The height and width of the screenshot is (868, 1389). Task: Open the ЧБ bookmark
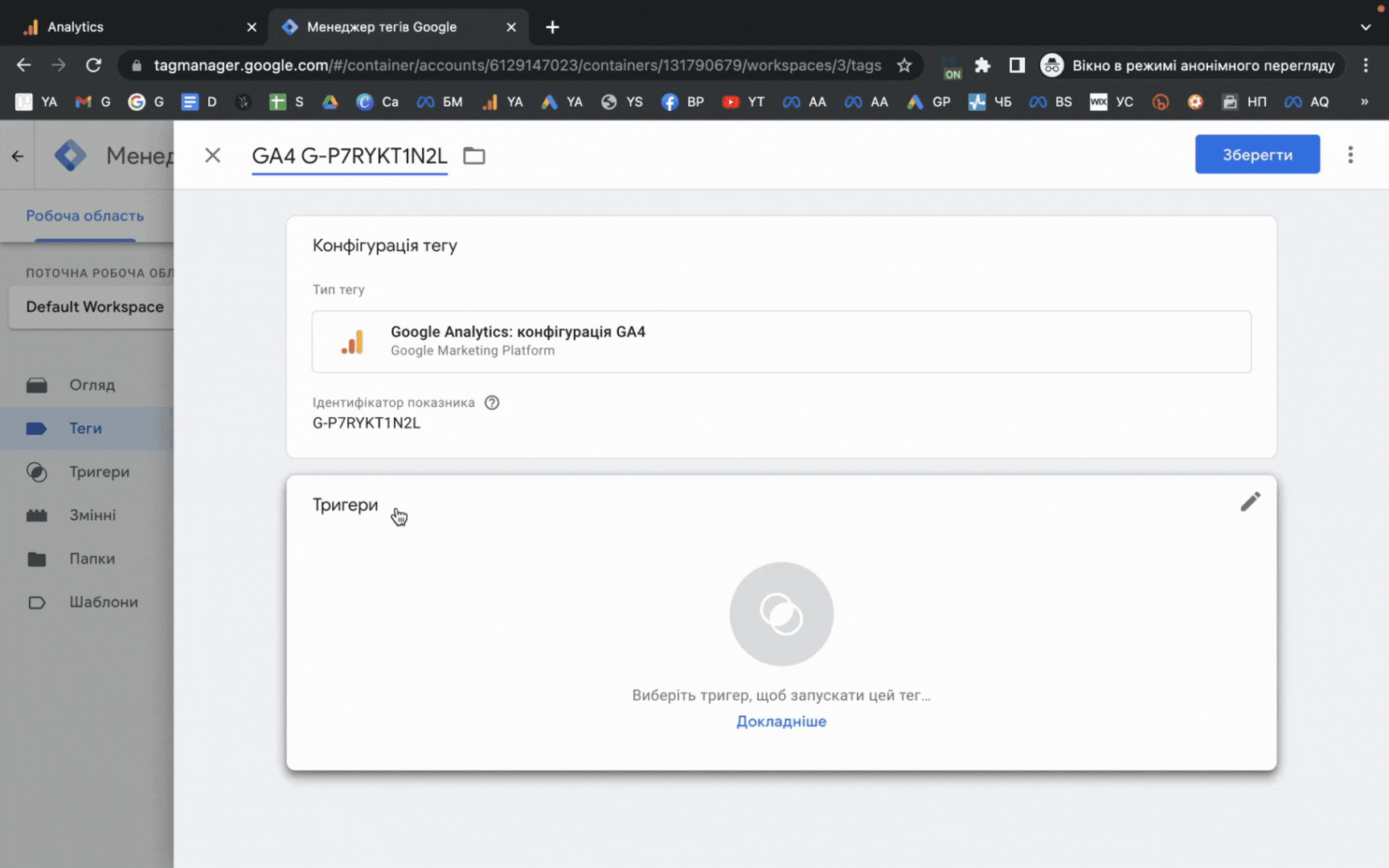click(990, 102)
